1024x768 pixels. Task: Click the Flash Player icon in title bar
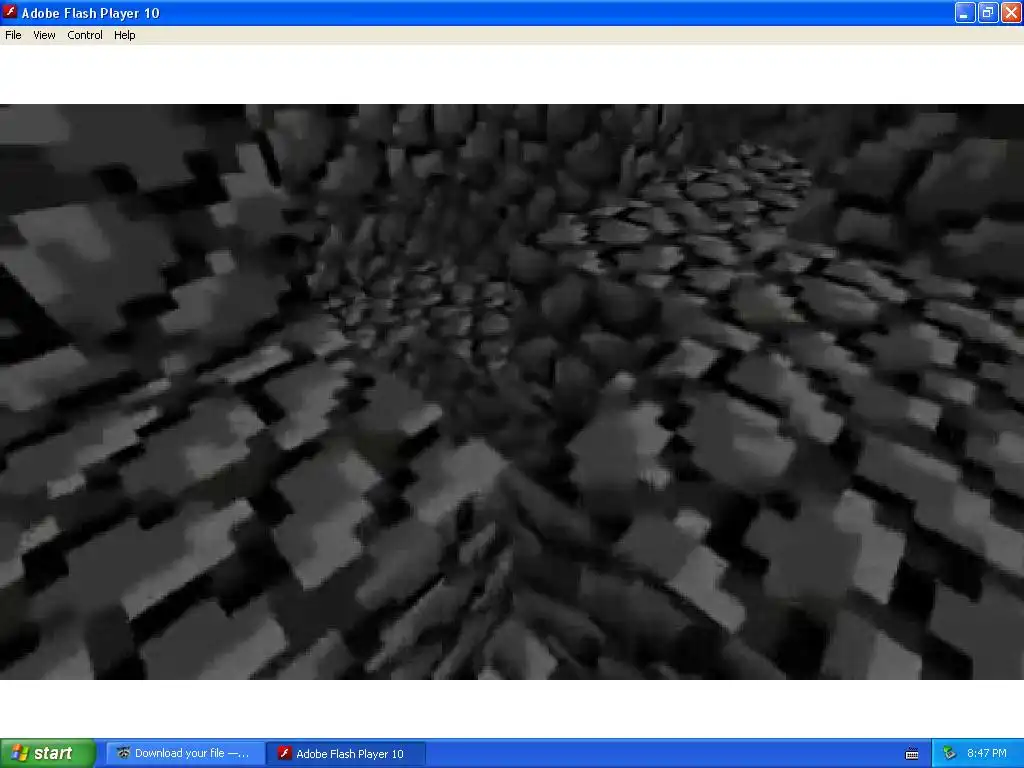[10, 12]
